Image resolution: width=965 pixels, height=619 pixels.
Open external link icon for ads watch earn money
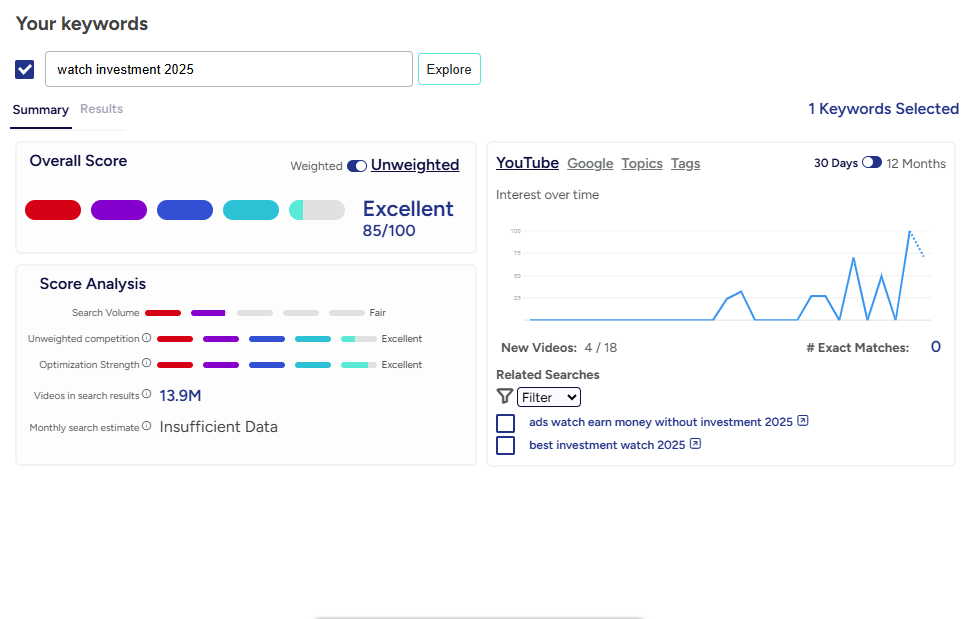pyautogui.click(x=803, y=421)
